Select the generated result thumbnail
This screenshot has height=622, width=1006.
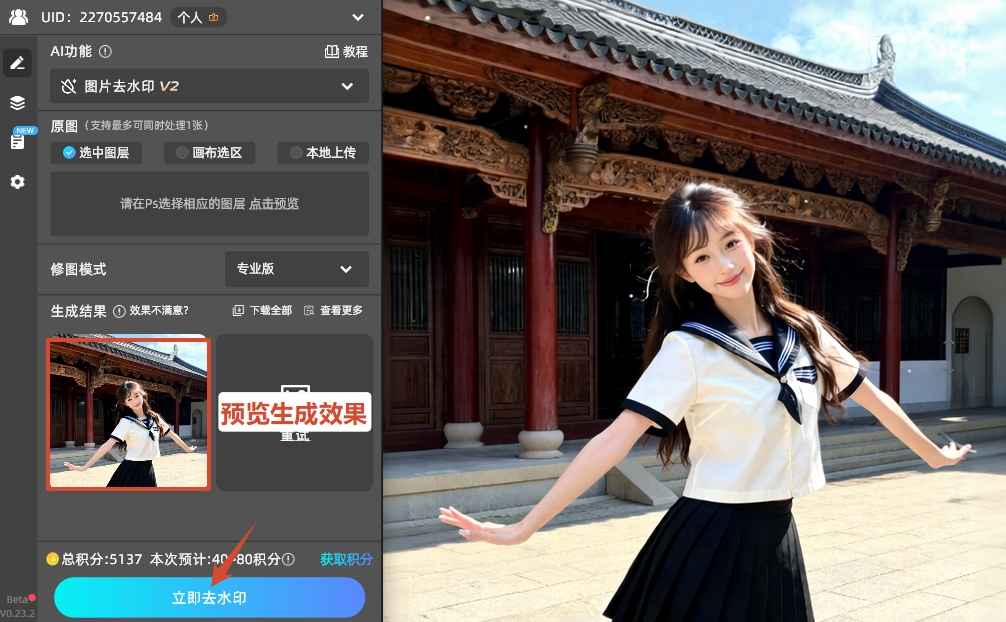[x=128, y=412]
